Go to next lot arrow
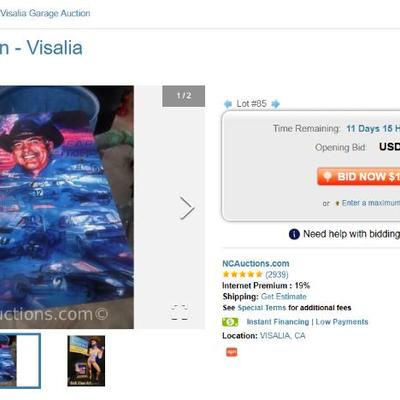Viewport: 400px width, 400px height. (x=275, y=104)
